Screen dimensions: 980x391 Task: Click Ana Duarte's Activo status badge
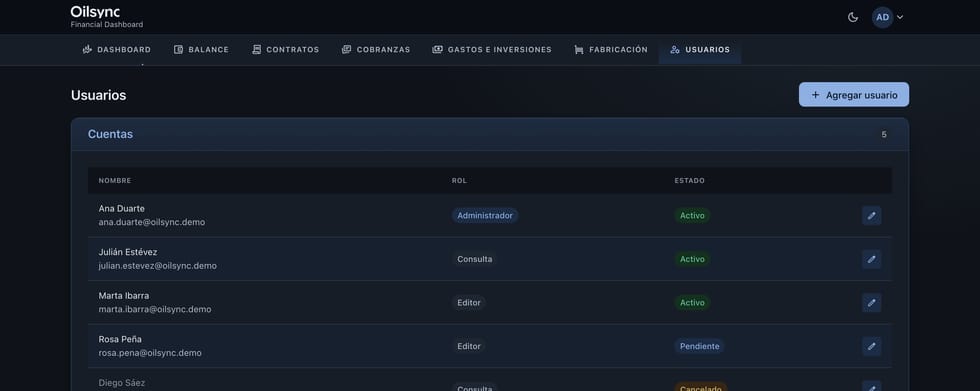coord(692,215)
